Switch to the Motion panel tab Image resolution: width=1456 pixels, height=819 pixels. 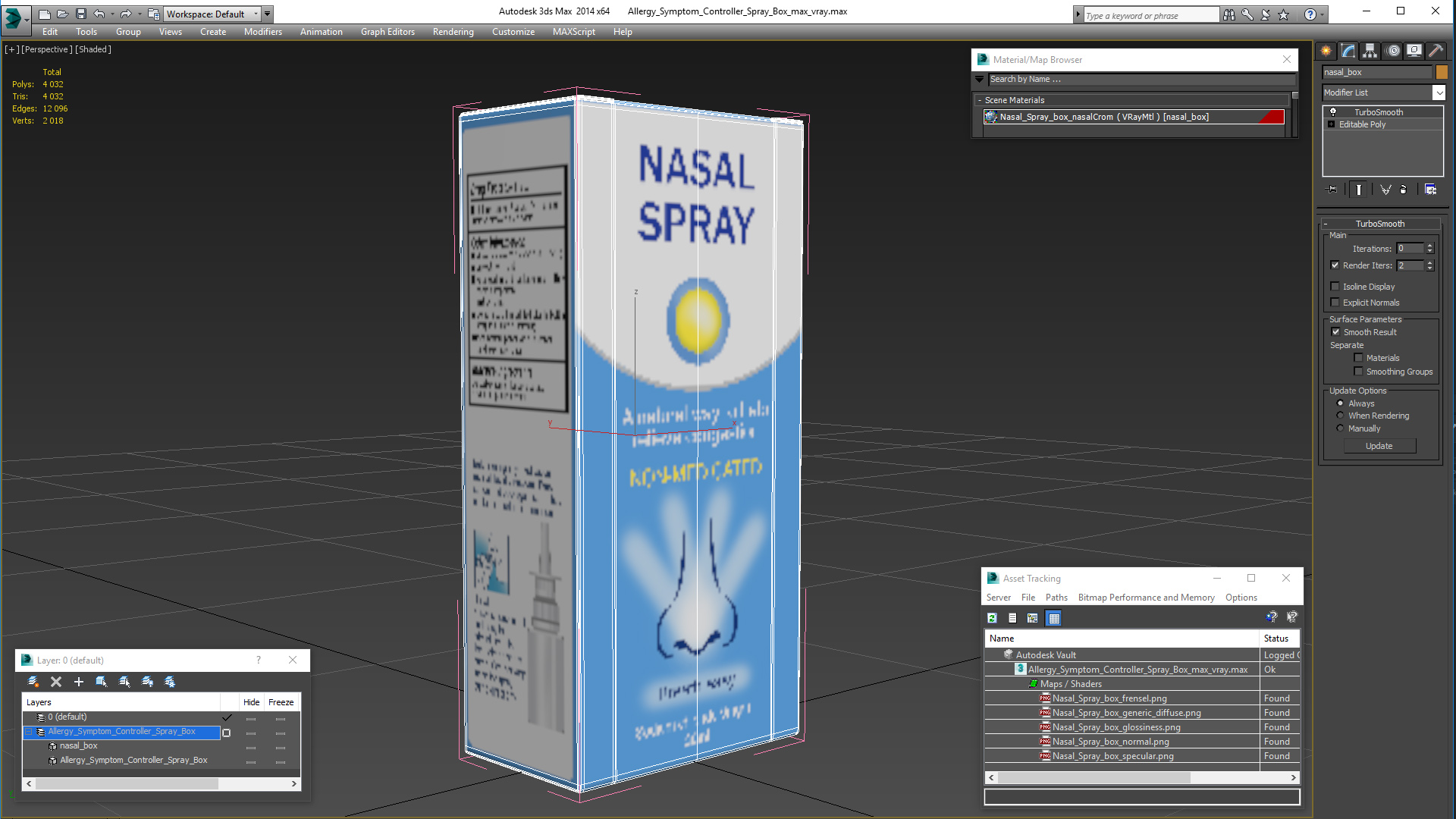point(1392,51)
